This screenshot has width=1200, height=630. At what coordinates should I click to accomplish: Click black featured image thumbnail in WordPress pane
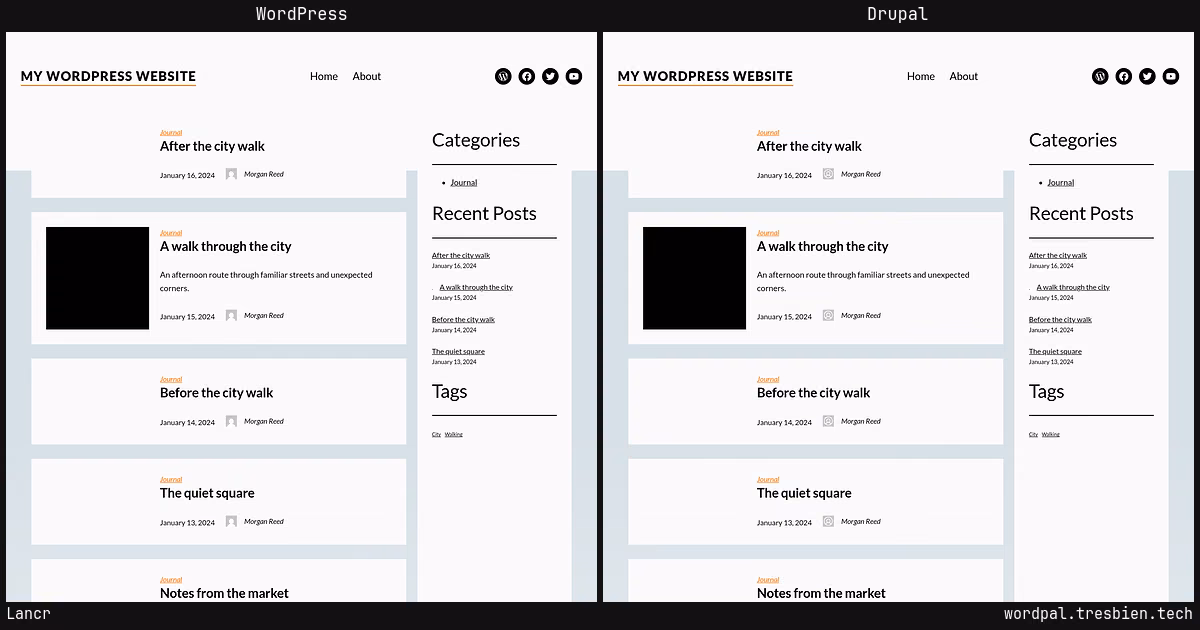click(x=97, y=278)
